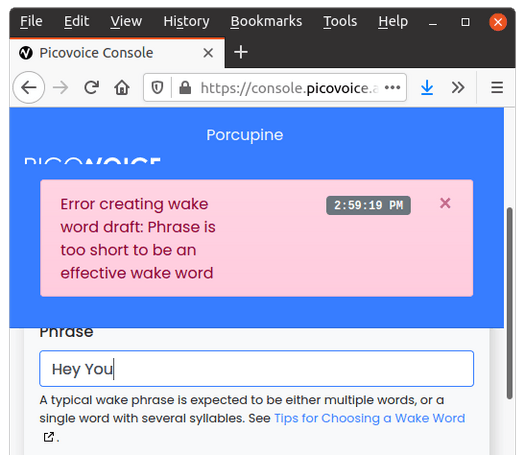Open the downloads arrow panel
The height and width of the screenshot is (455, 525).
(427, 88)
